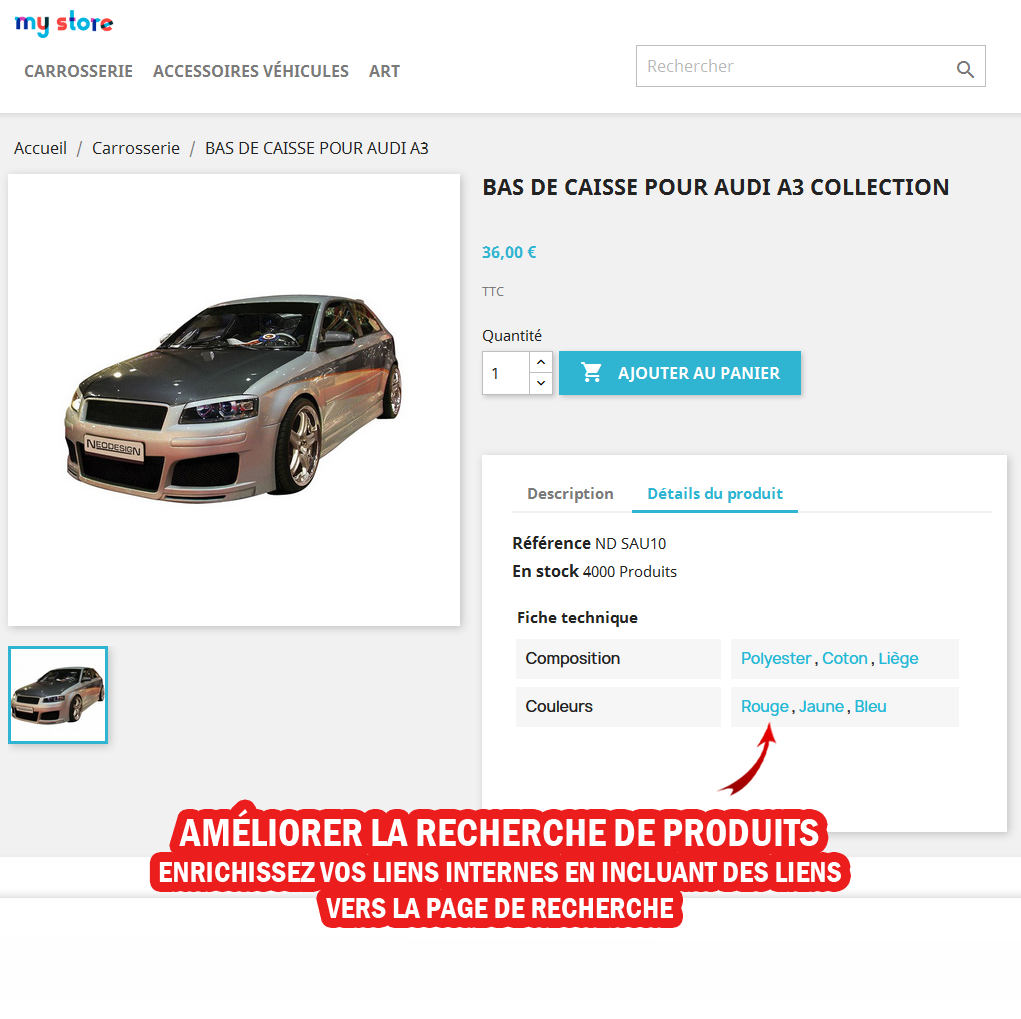Viewport: 1021px width, 1019px height.
Task: Follow the Liège composition link
Action: pyautogui.click(x=898, y=658)
